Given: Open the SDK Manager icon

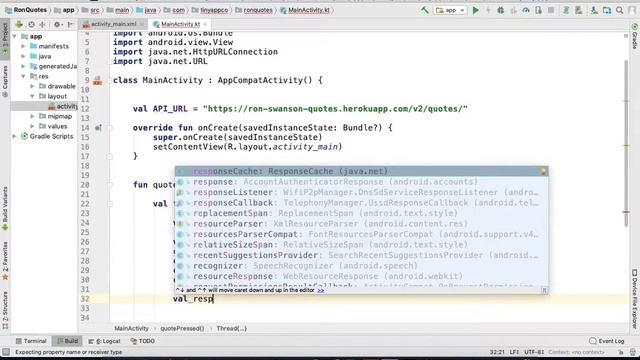Looking at the screenshot, I should pyautogui.click(x=594, y=10).
